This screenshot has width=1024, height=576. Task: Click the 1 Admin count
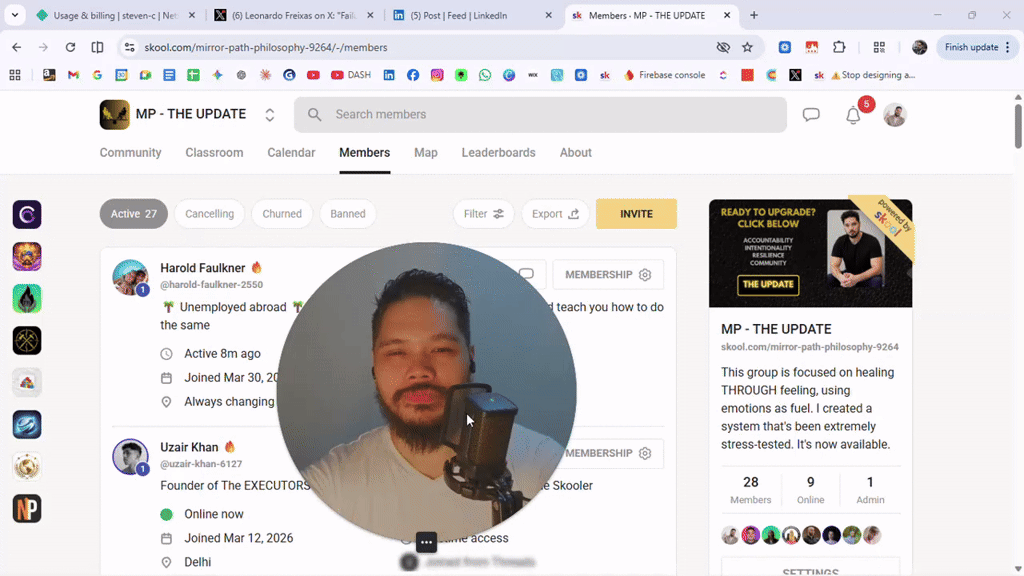coord(870,490)
